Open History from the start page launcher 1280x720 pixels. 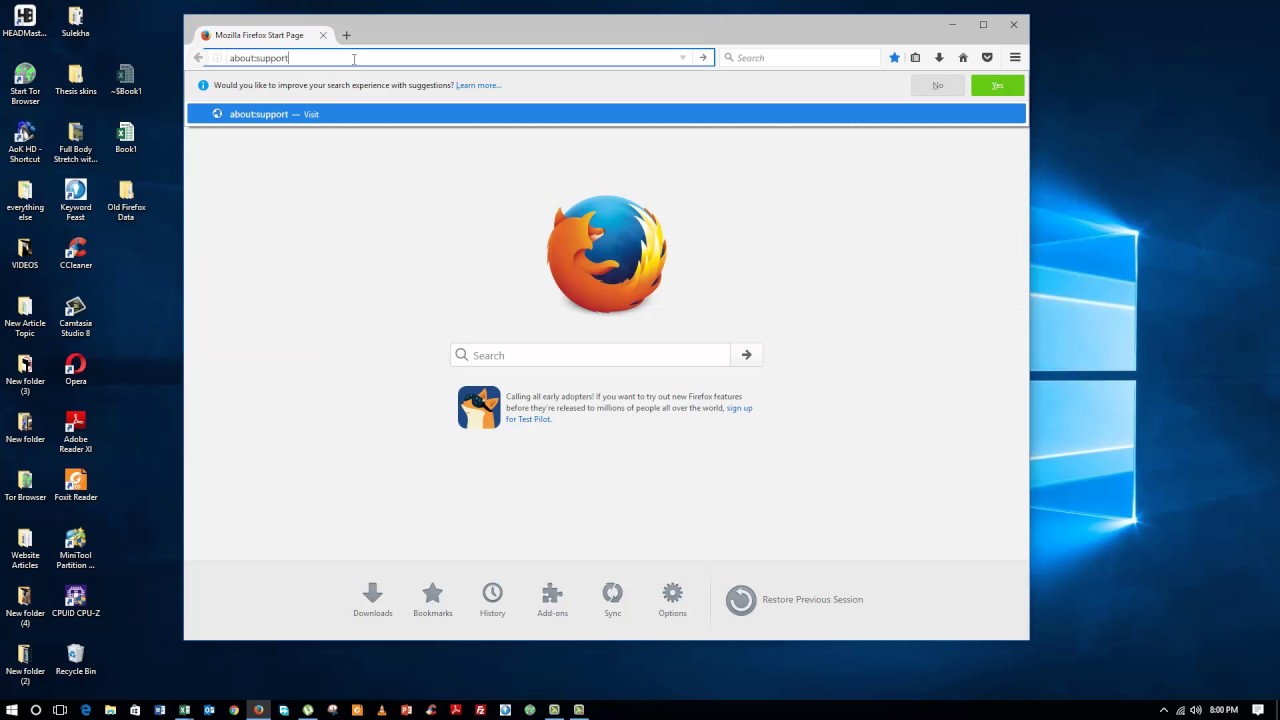492,600
